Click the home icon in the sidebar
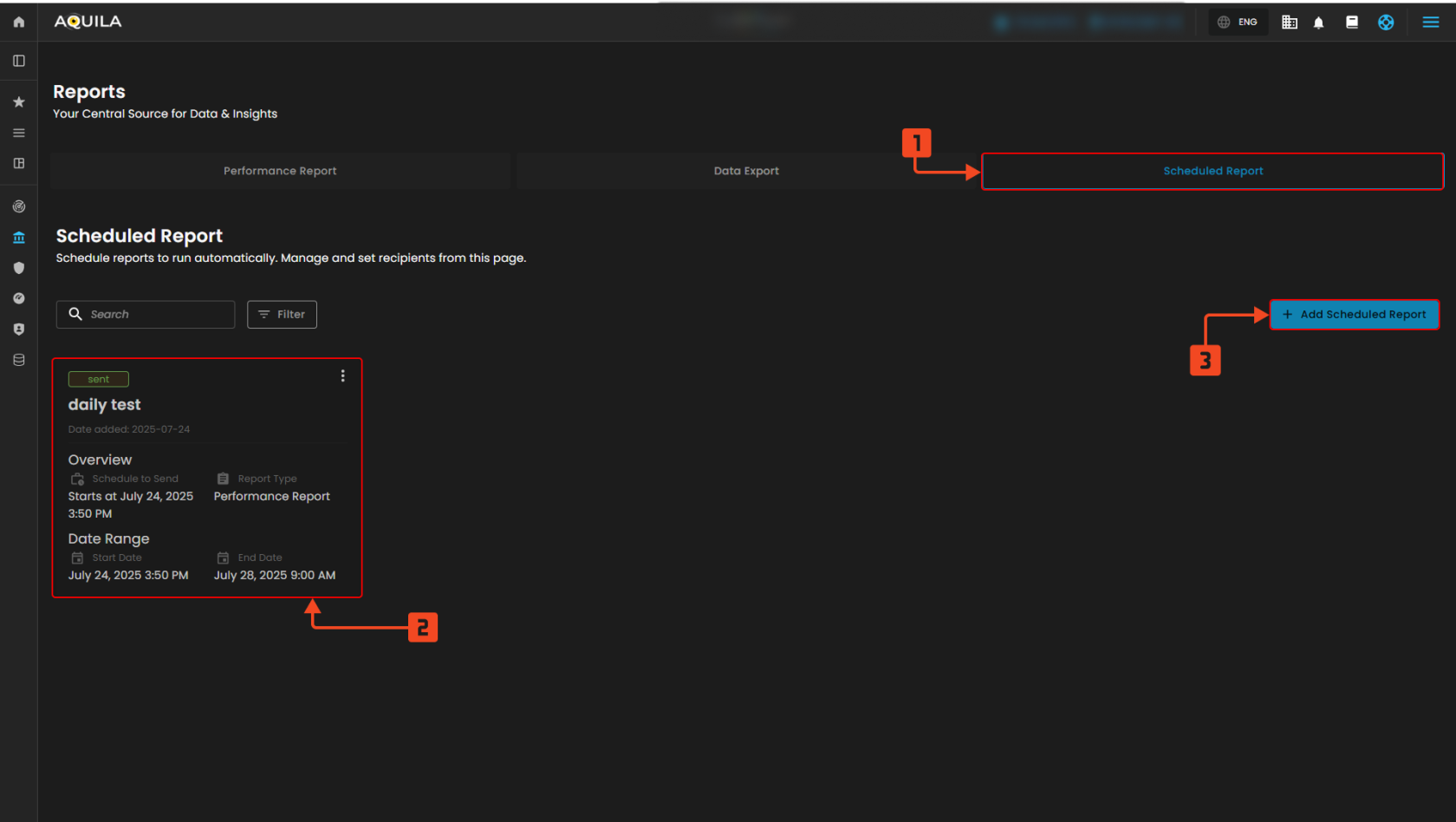 pos(19,22)
